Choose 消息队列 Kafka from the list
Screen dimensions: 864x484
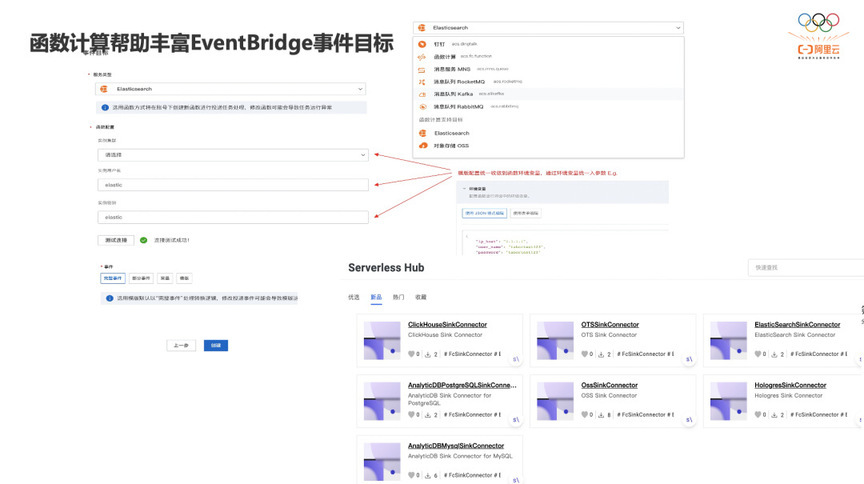(x=549, y=94)
